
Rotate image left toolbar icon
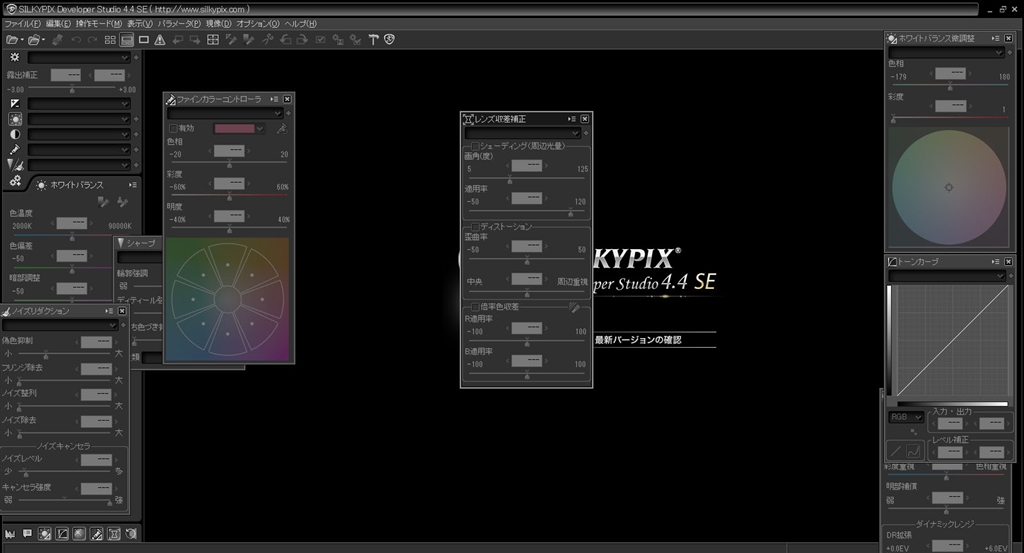tap(285, 40)
